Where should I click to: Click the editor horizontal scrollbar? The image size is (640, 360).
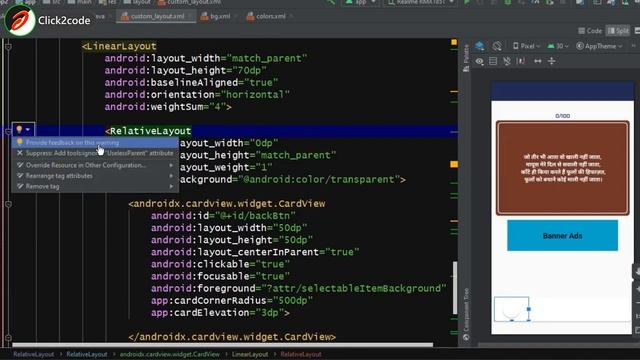(222, 345)
